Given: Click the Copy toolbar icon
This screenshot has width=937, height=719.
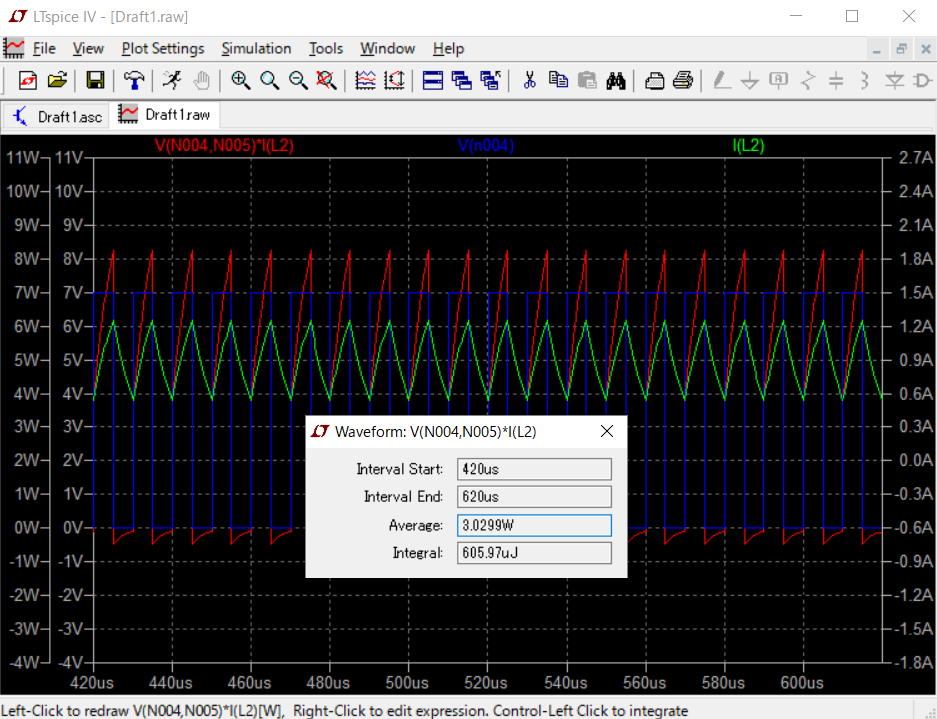Looking at the screenshot, I should (558, 80).
